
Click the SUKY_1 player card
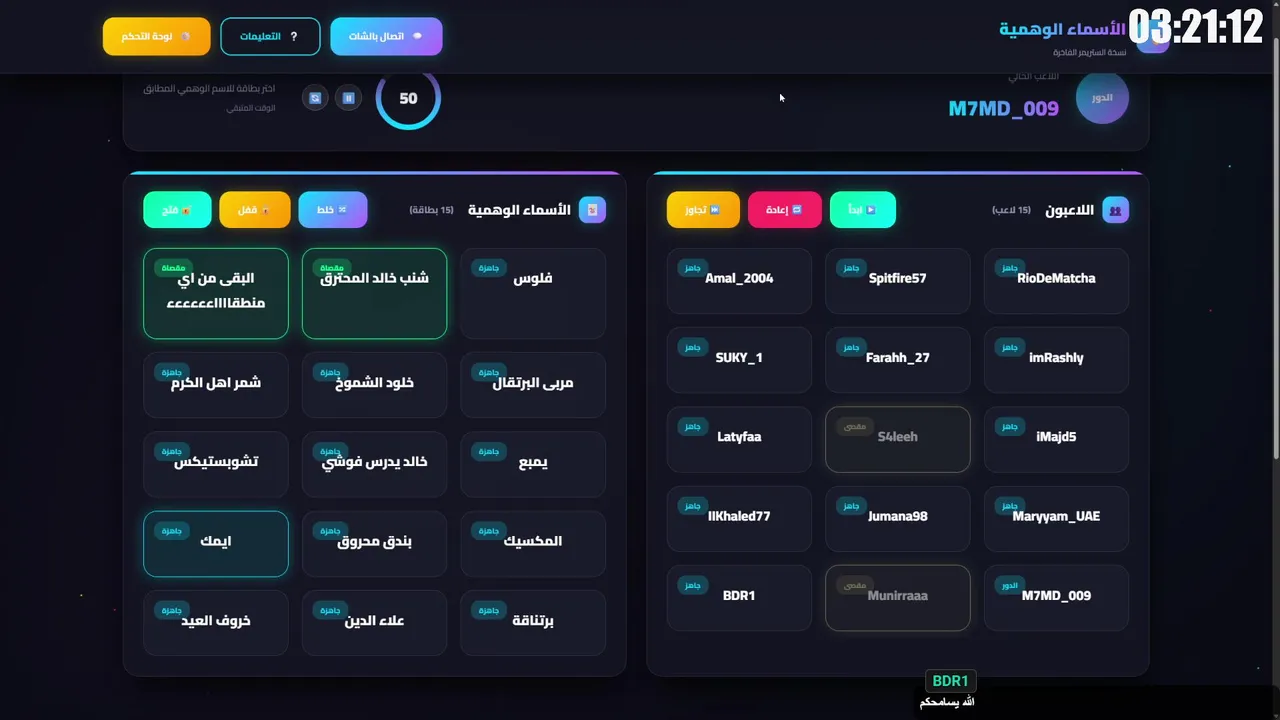739,360
